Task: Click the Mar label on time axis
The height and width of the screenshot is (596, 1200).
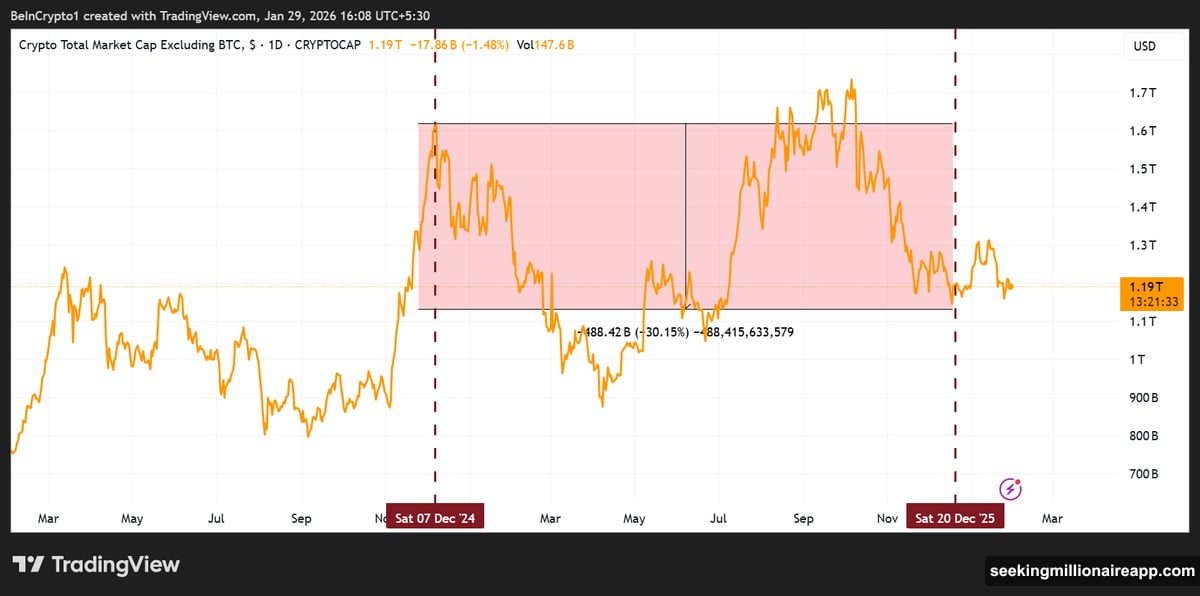Action: click(48, 519)
